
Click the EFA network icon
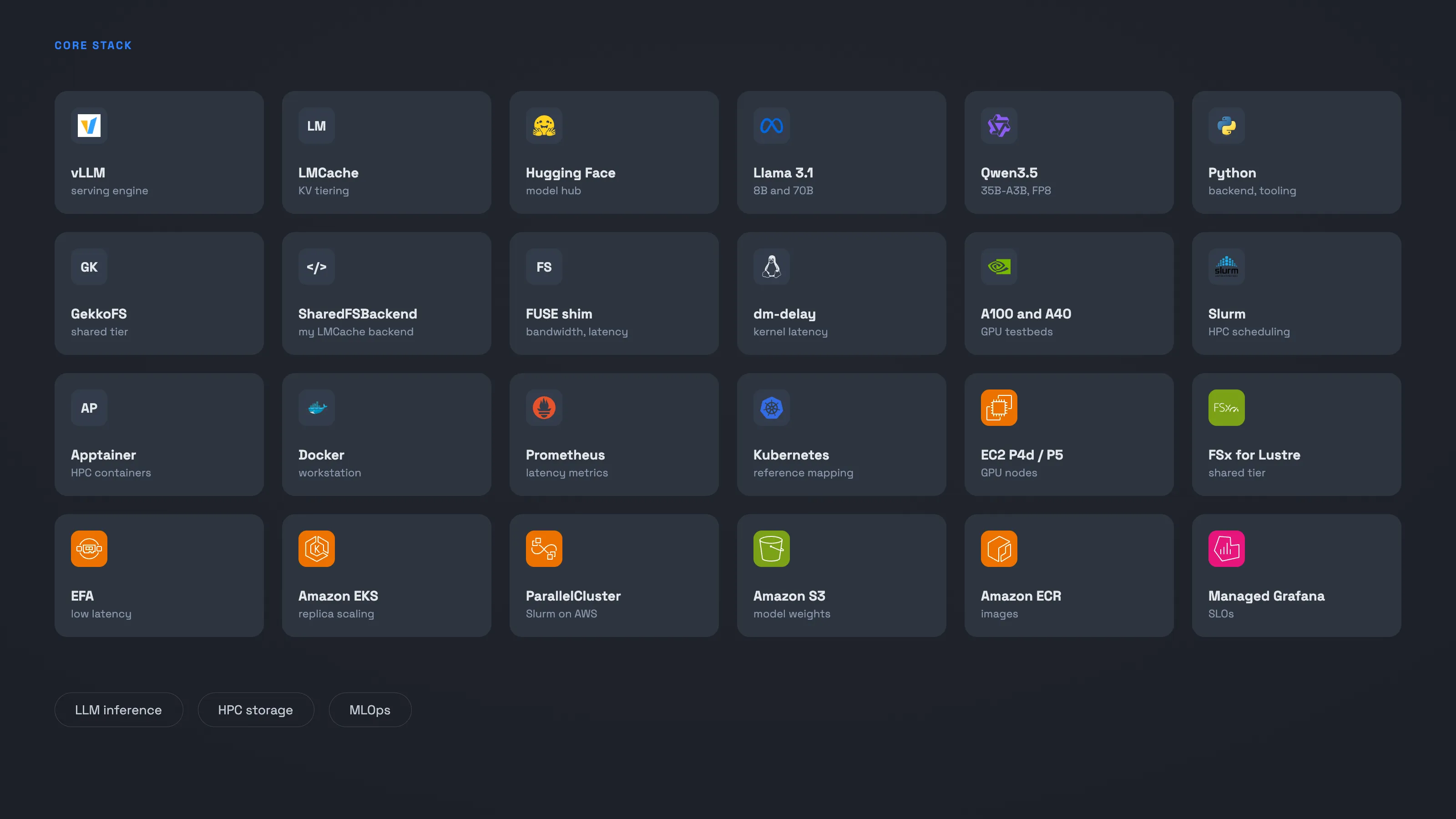[89, 549]
